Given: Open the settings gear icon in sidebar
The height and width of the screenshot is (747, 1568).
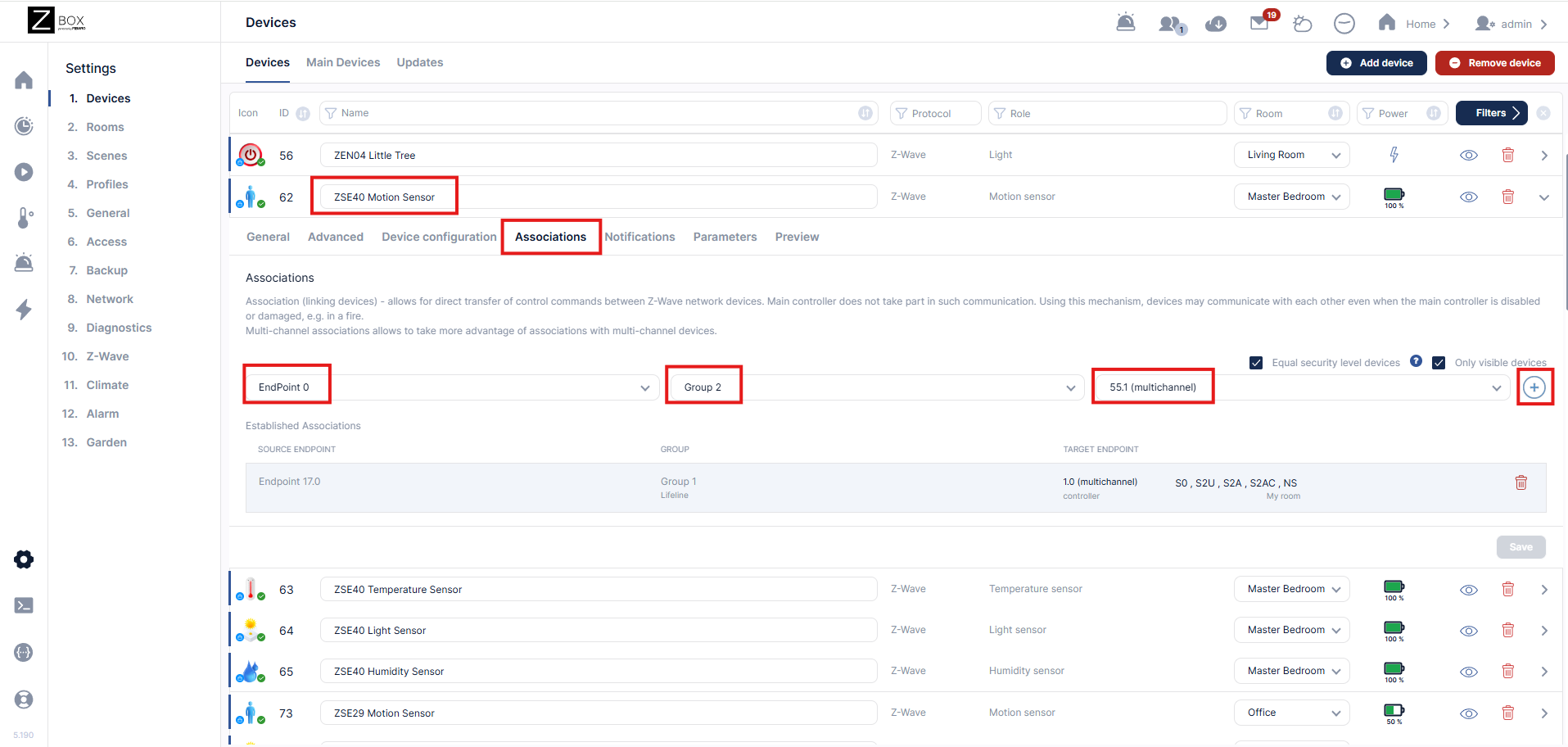Looking at the screenshot, I should (24, 559).
